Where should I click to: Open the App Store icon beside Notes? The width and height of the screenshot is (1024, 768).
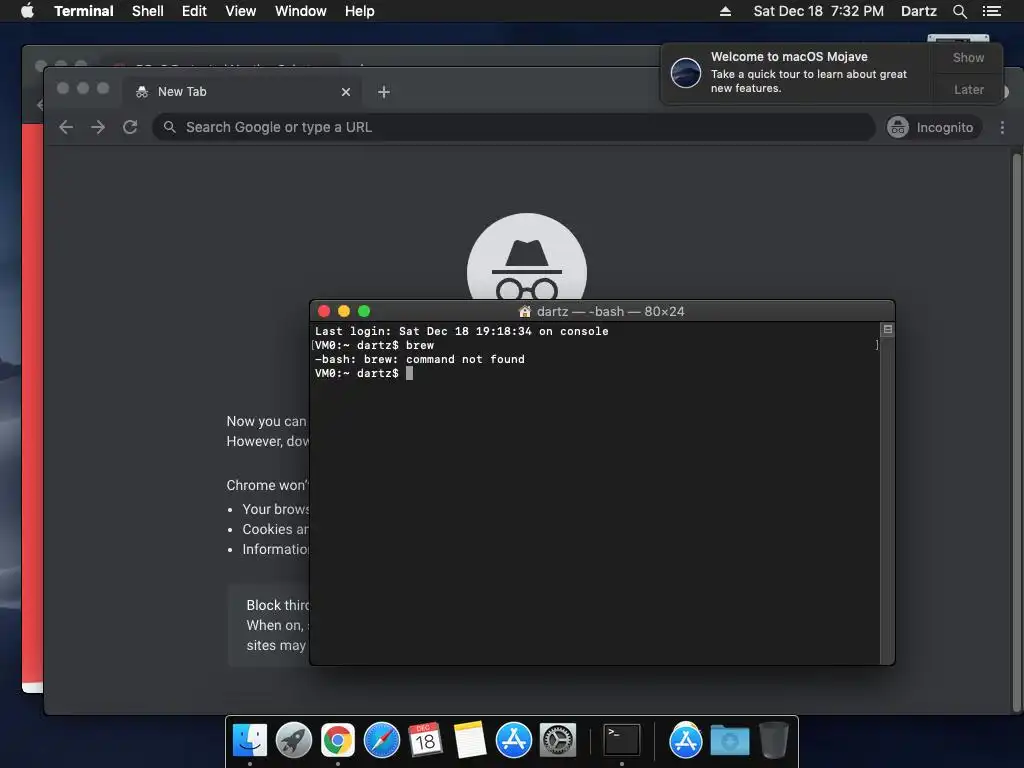coord(513,741)
